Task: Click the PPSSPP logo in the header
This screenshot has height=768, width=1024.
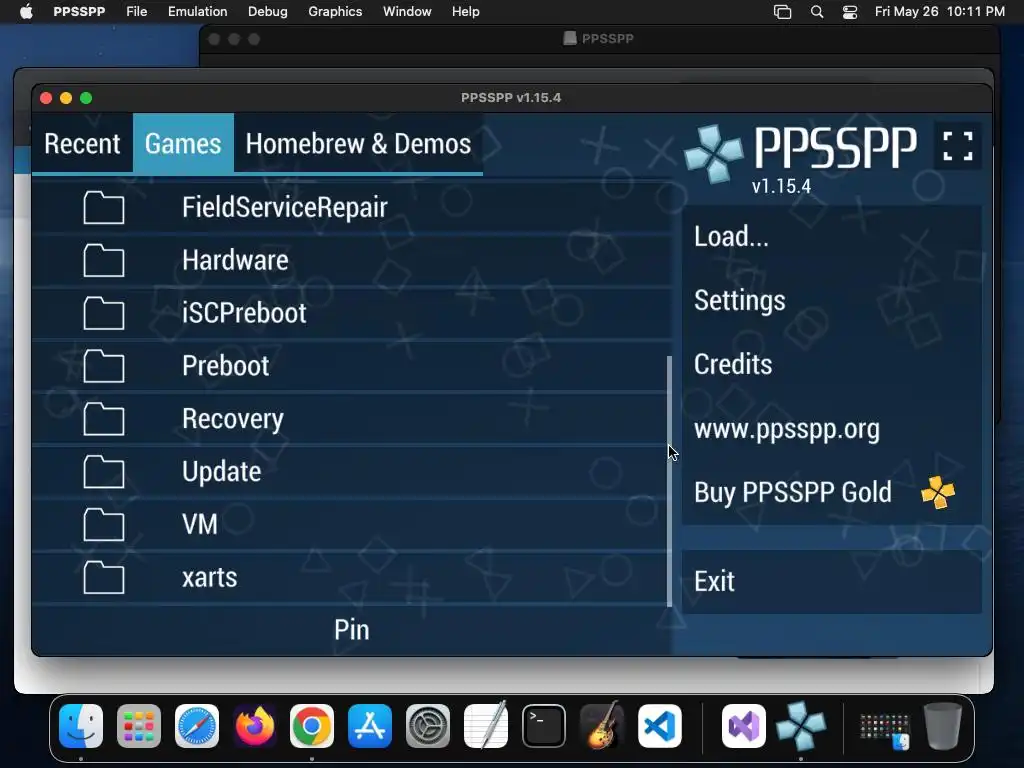Action: tap(801, 154)
